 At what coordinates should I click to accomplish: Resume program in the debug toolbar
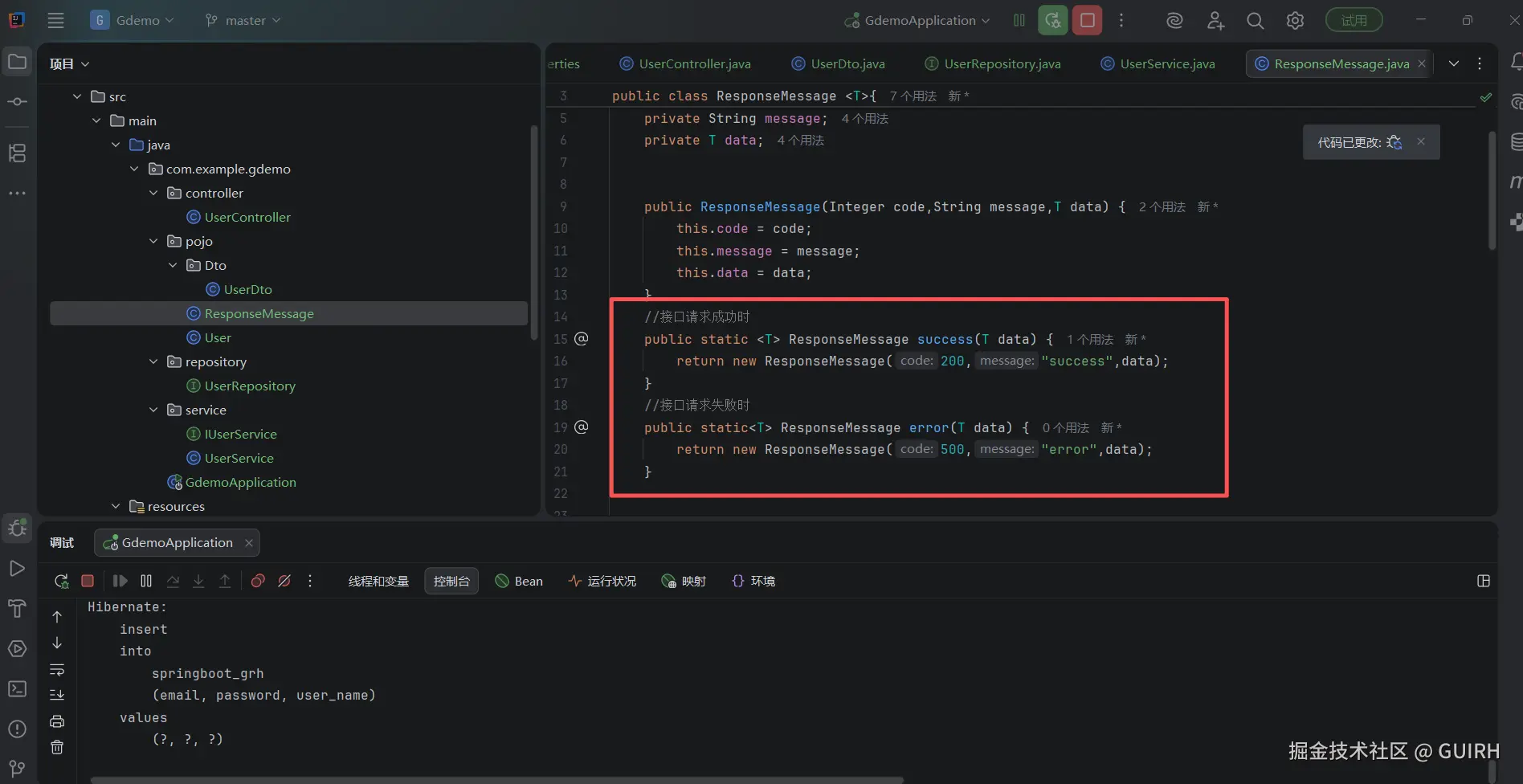click(x=120, y=581)
